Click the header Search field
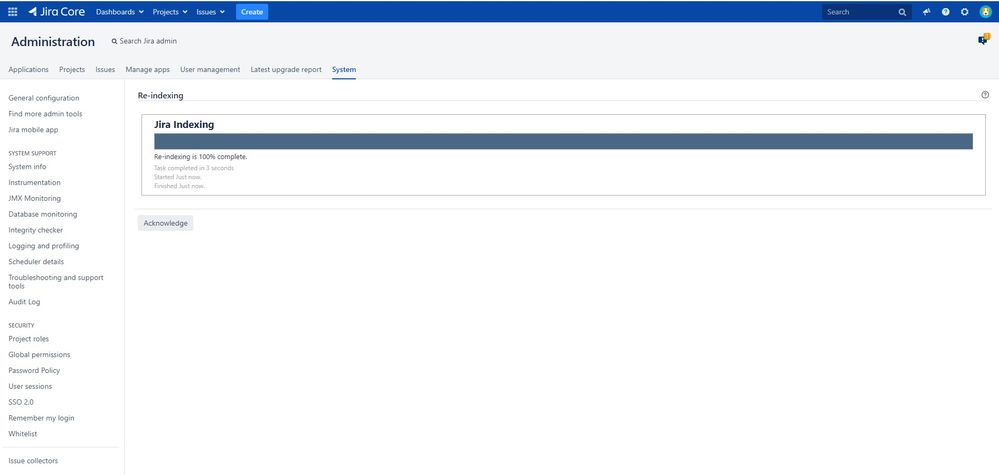 [866, 12]
